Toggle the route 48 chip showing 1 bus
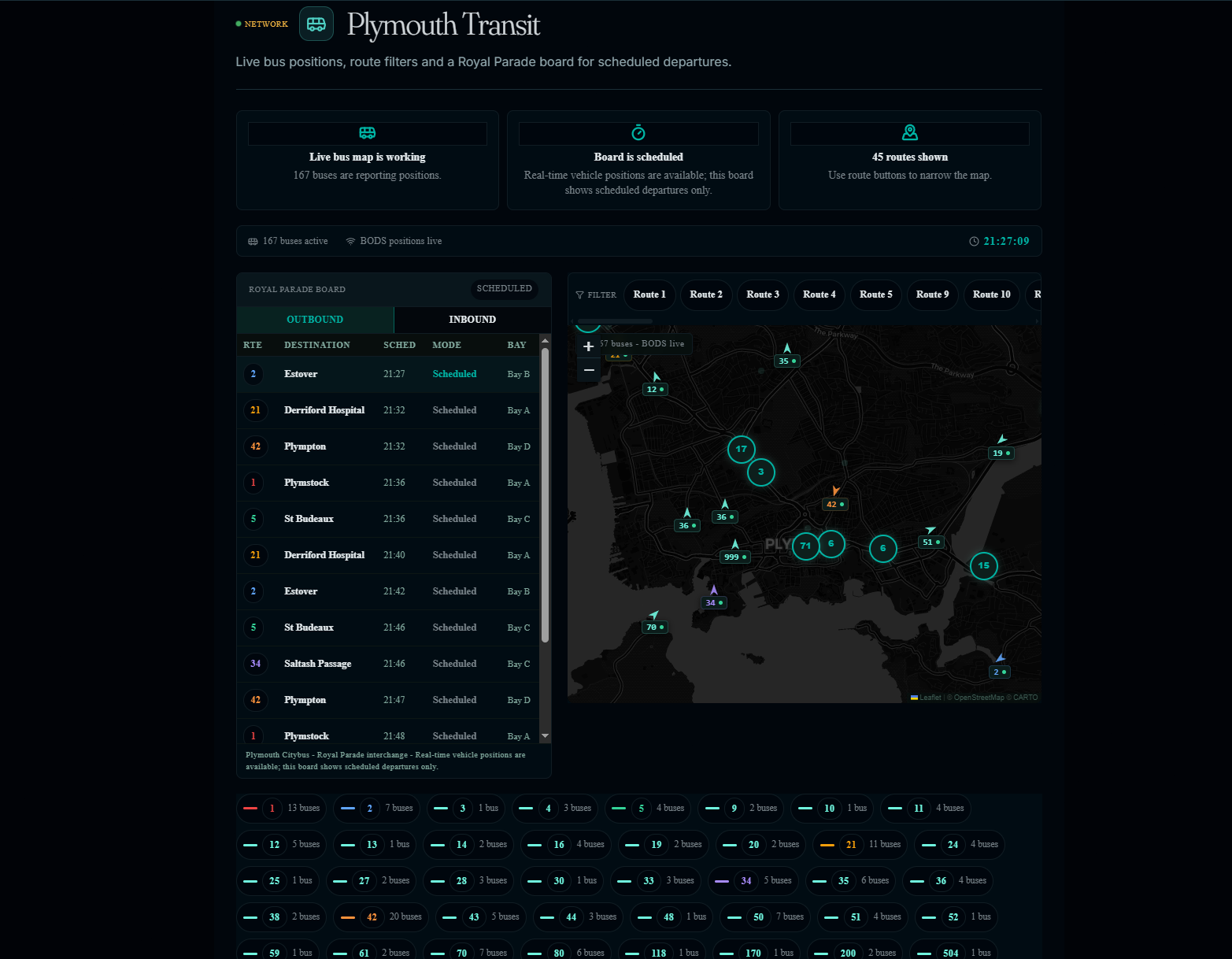The image size is (1232, 959). point(671,916)
